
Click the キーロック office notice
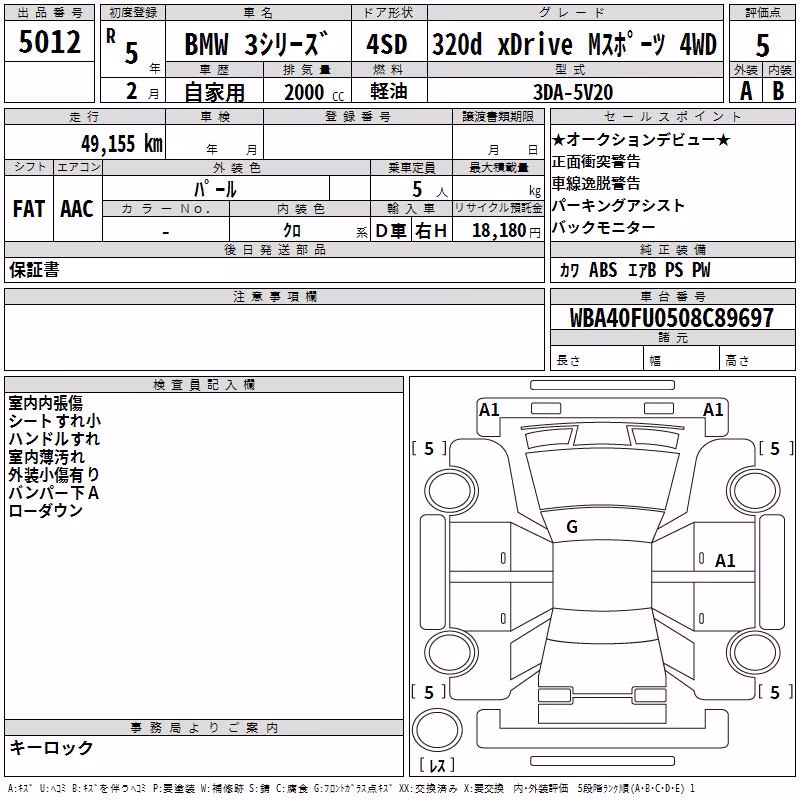[x=52, y=748]
